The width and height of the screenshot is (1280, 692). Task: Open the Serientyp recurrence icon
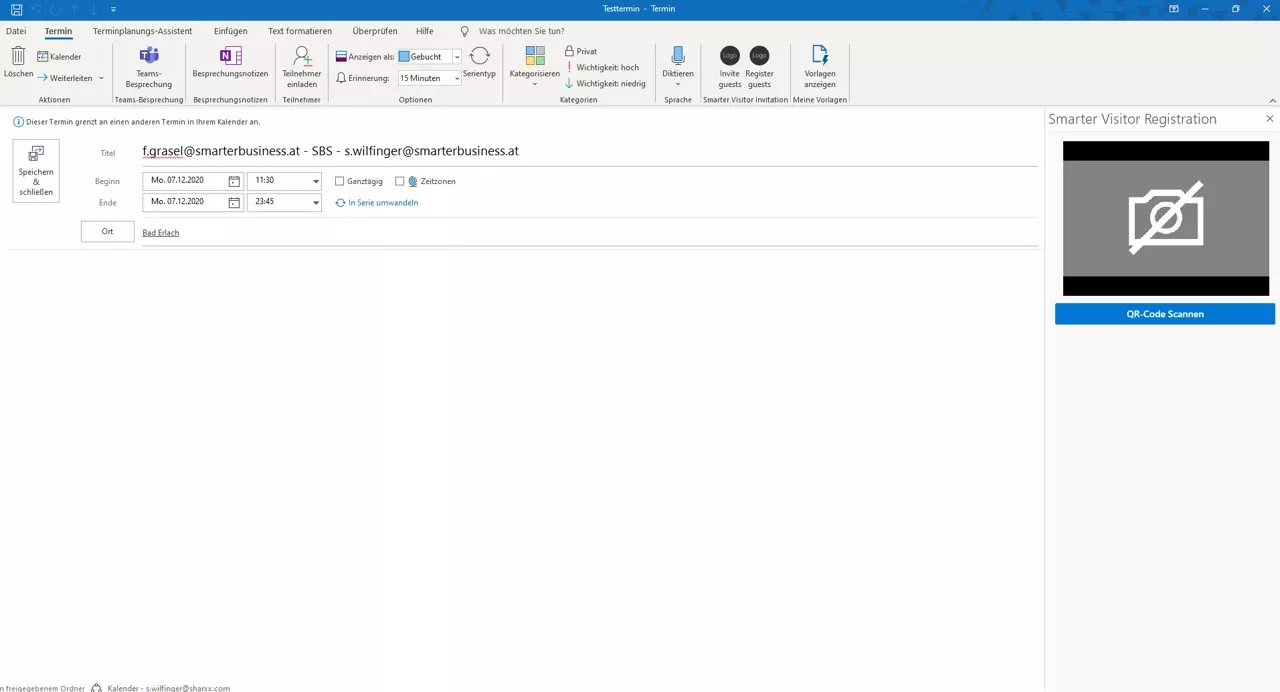click(x=479, y=57)
